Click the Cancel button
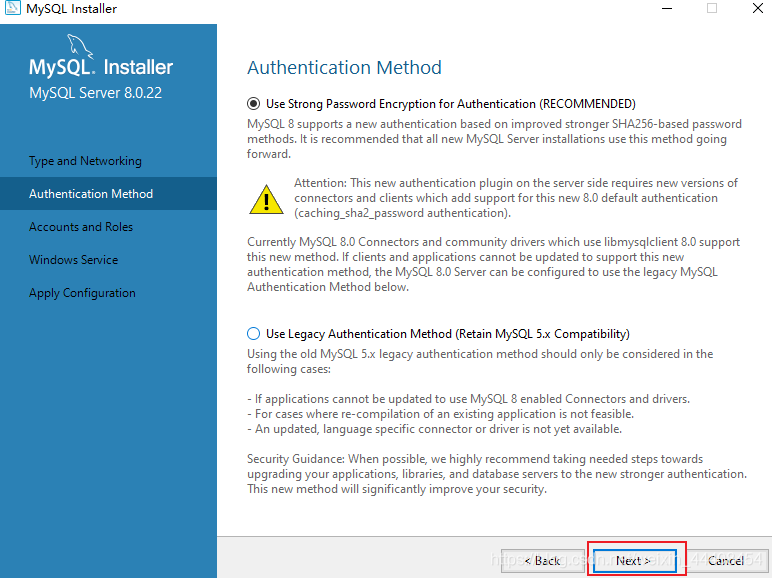 [726, 560]
